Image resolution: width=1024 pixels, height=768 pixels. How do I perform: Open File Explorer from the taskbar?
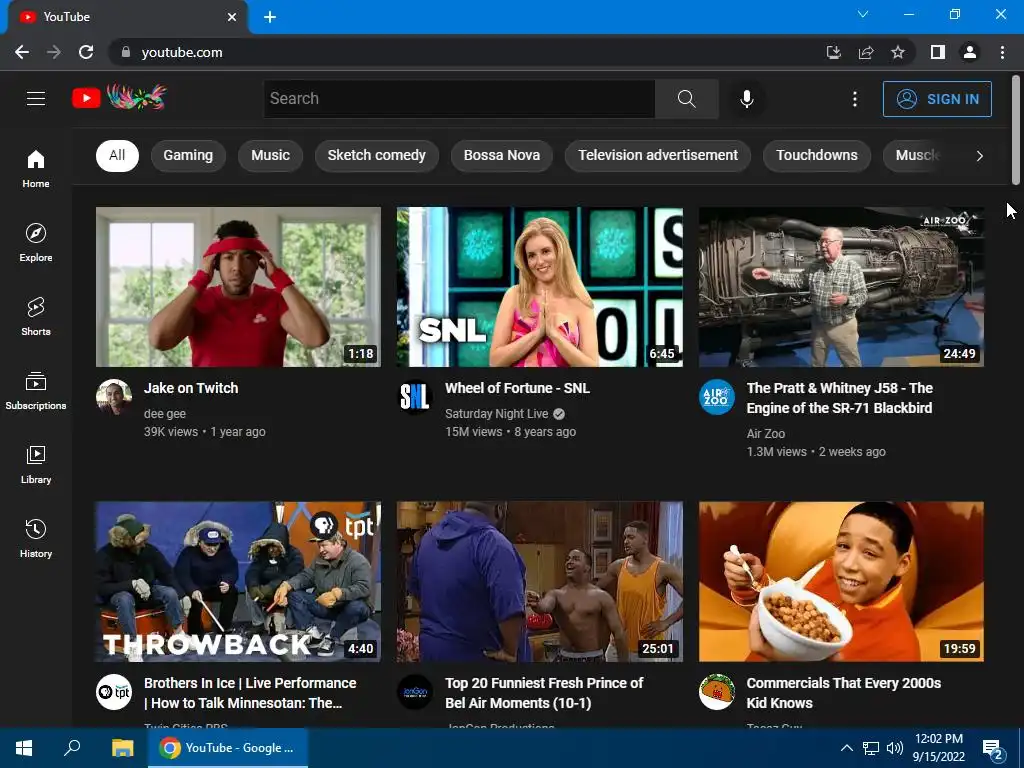pos(122,748)
